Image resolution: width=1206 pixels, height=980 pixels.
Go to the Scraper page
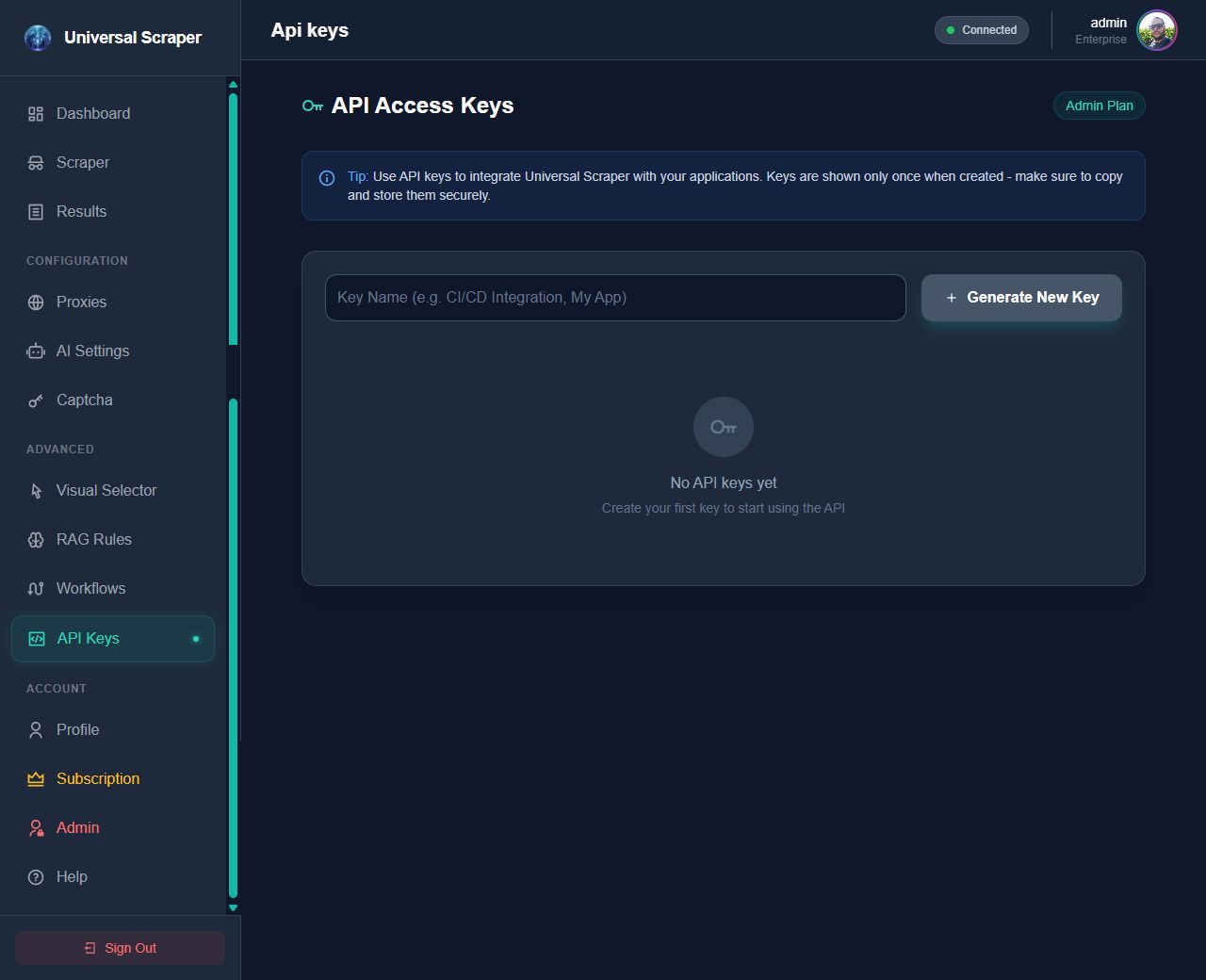click(113, 163)
